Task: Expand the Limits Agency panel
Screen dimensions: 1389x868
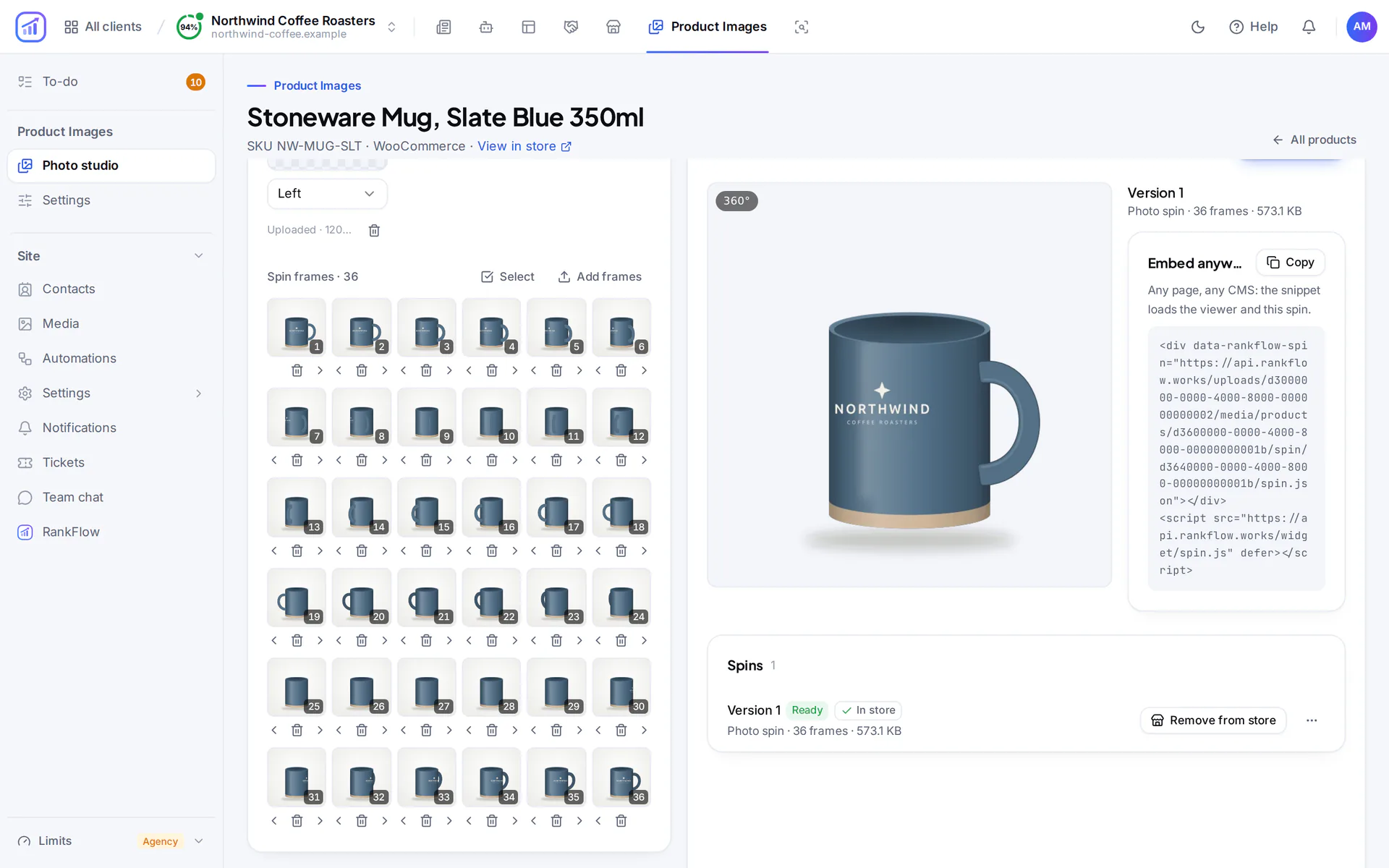Action: coord(111,841)
